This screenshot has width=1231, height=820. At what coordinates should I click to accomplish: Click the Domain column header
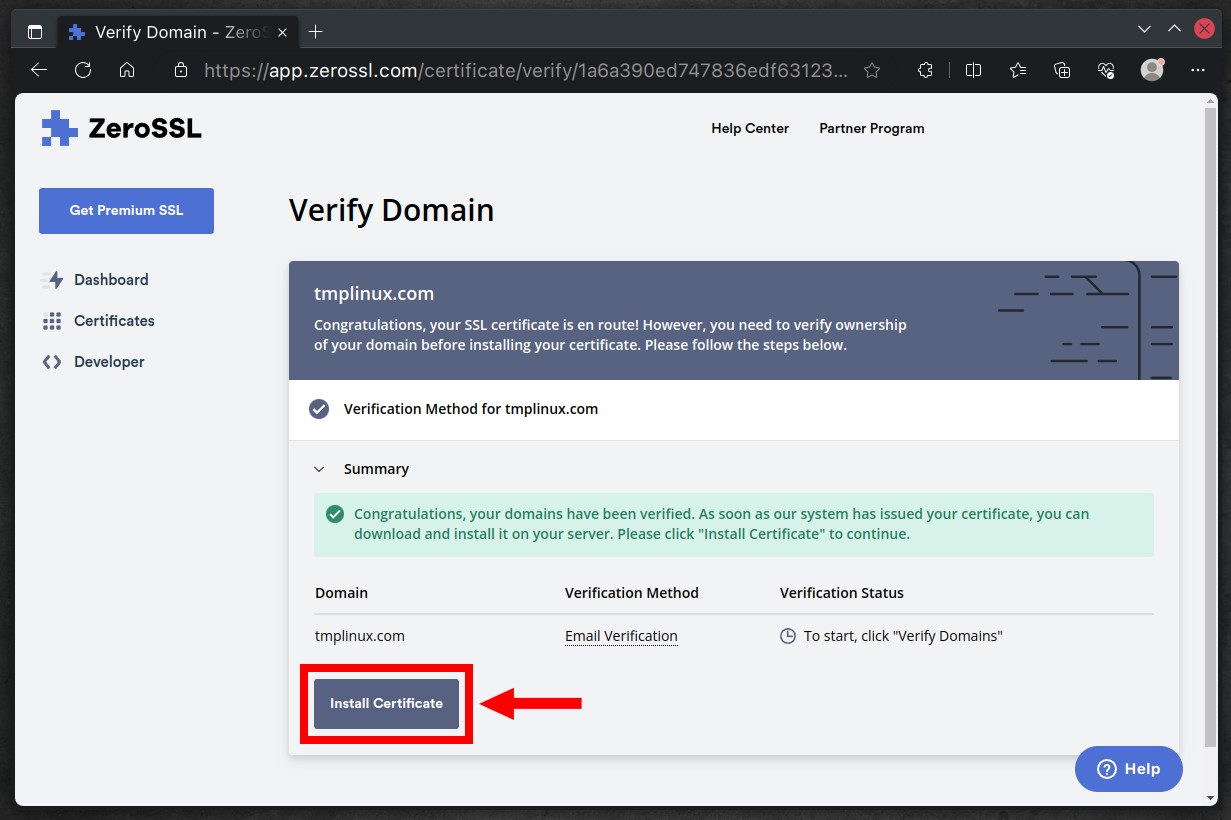[342, 593]
